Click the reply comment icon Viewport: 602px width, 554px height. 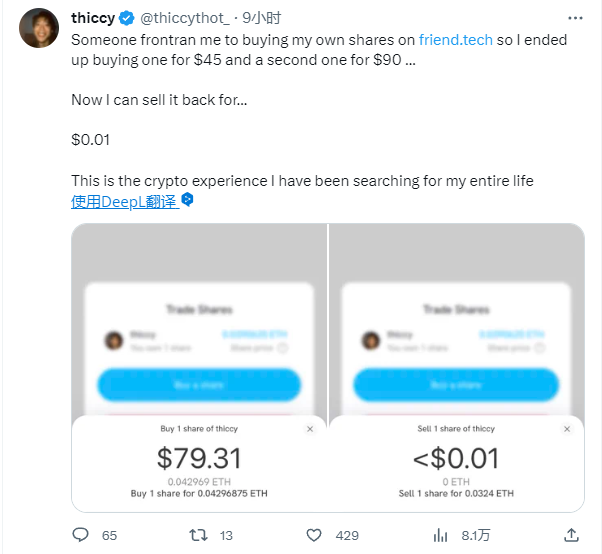(x=81, y=535)
